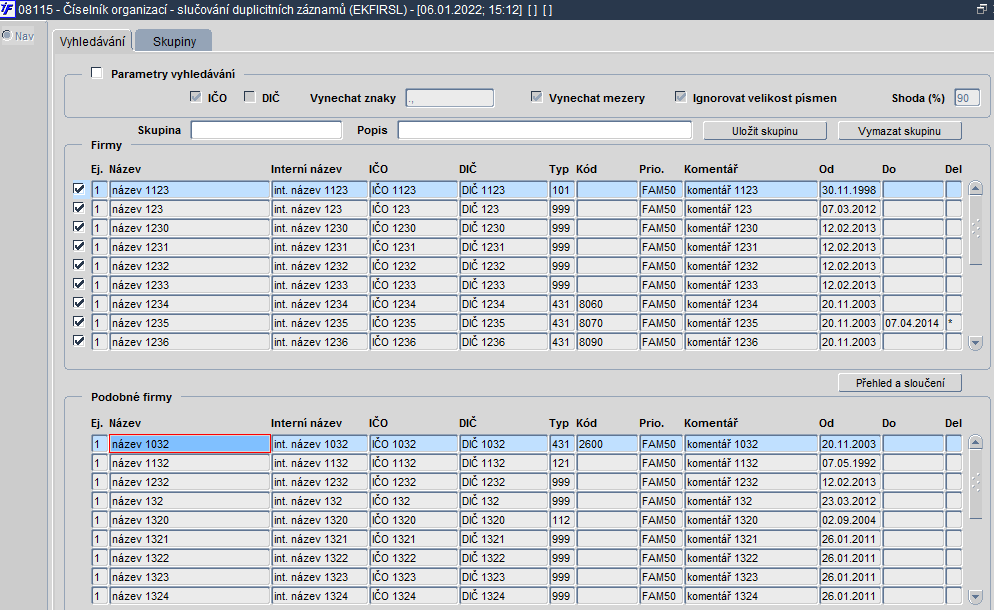Select the název 1123 cell
The width and height of the screenshot is (994, 610).
point(190,190)
